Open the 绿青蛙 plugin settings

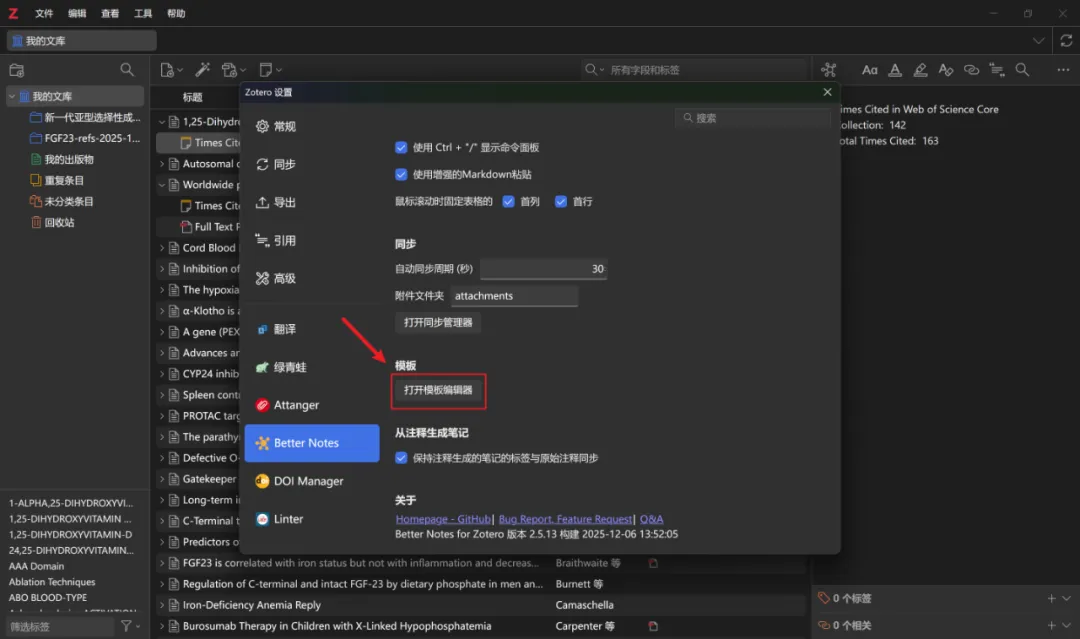point(312,367)
